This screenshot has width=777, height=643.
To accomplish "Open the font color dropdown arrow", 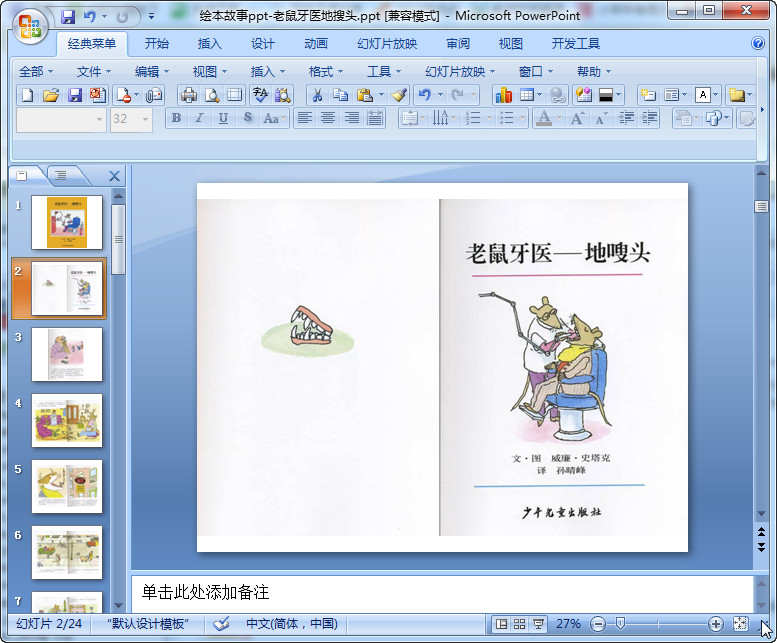I will (x=559, y=118).
